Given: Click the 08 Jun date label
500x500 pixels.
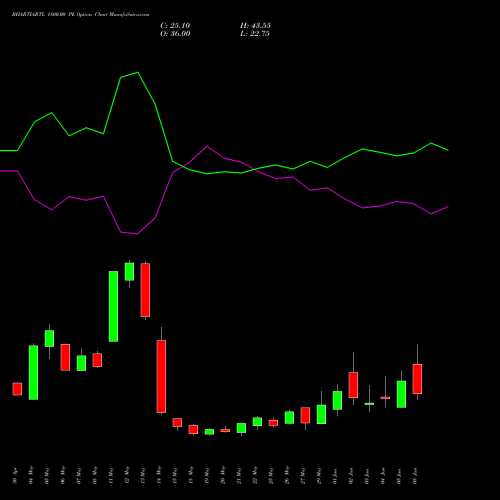Looking at the screenshot, I should click(415, 476).
